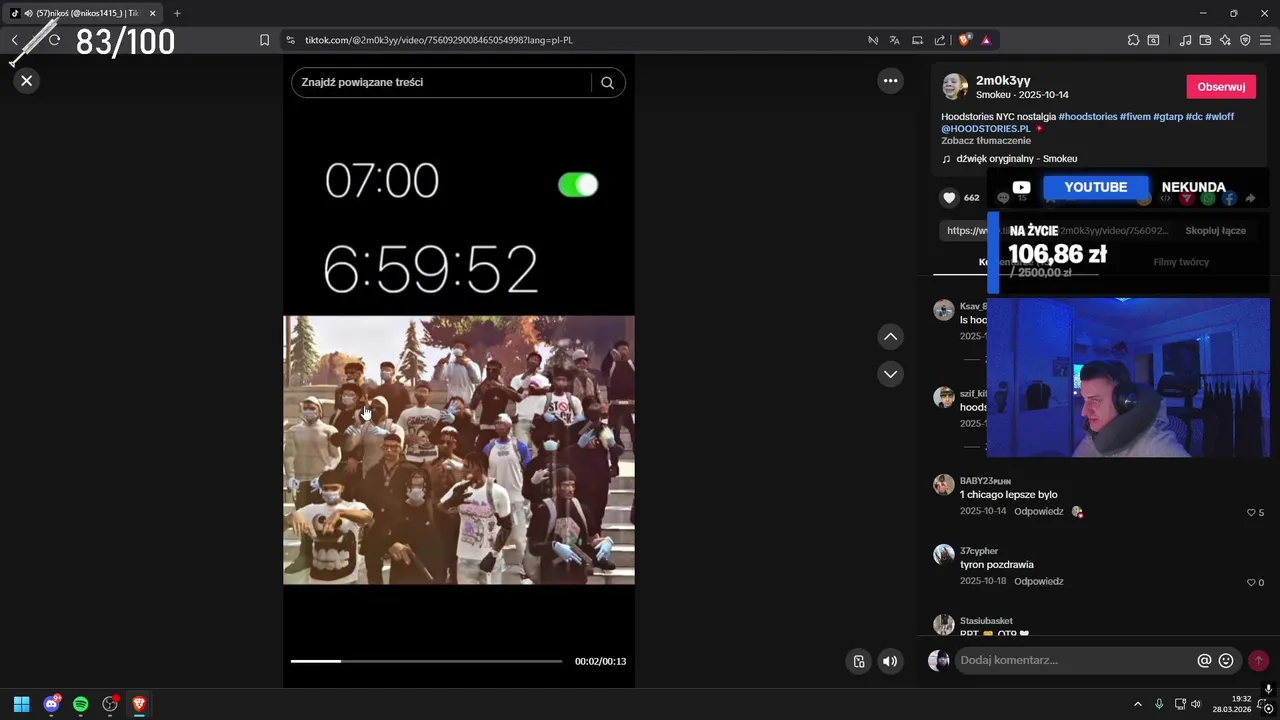Reload the page
This screenshot has width=1280, height=720.
click(54, 40)
